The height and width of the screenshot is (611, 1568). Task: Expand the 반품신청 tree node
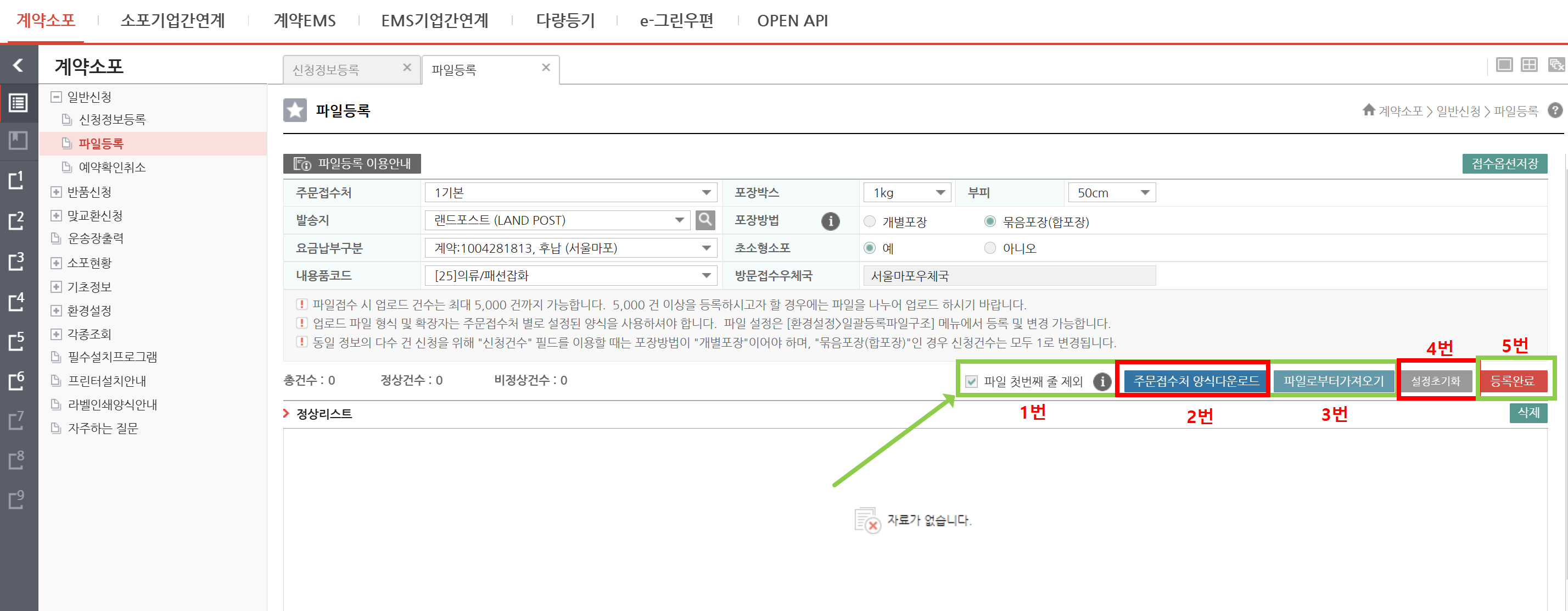pos(56,192)
